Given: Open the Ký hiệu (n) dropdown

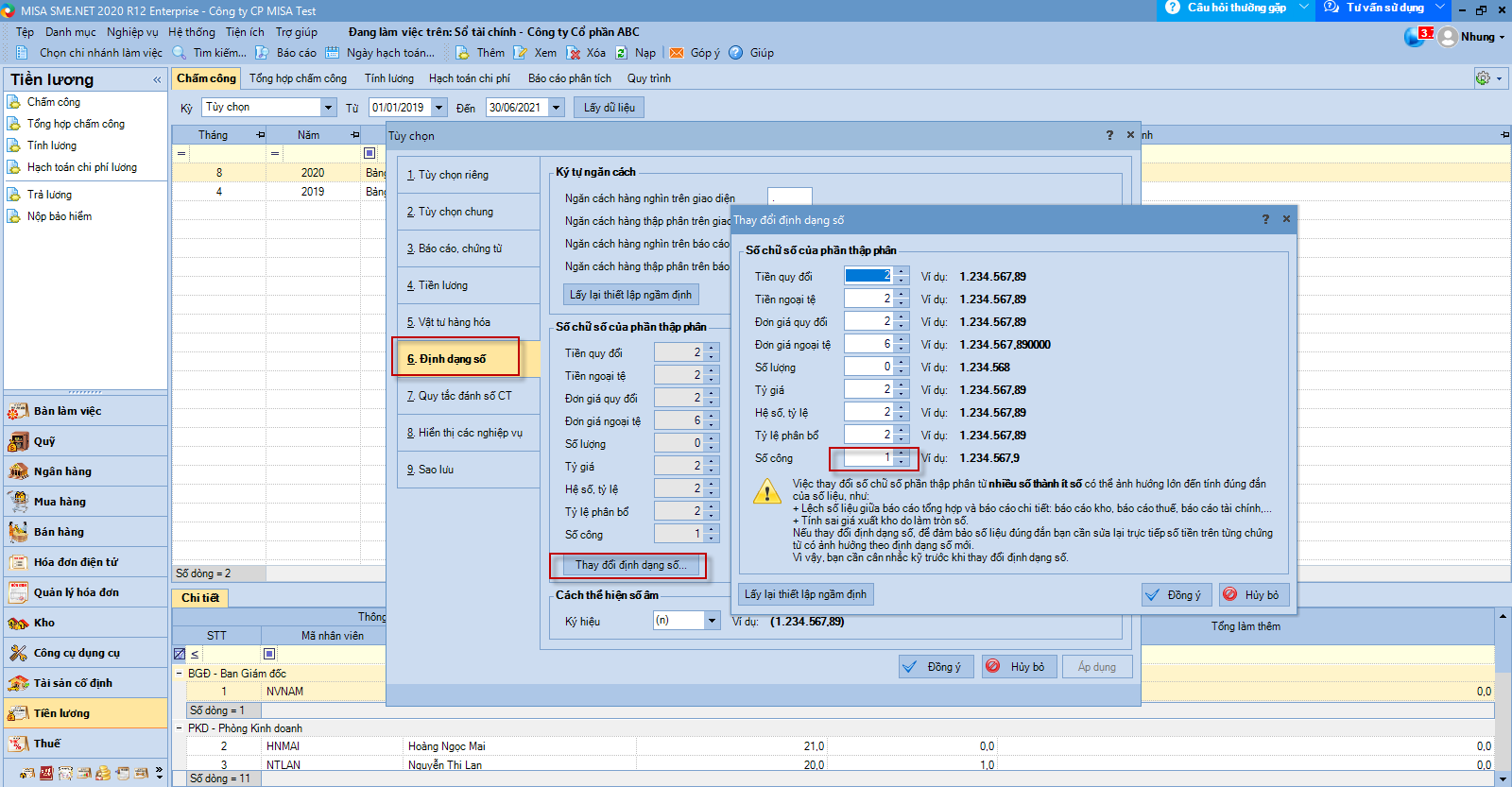Looking at the screenshot, I should [712, 621].
